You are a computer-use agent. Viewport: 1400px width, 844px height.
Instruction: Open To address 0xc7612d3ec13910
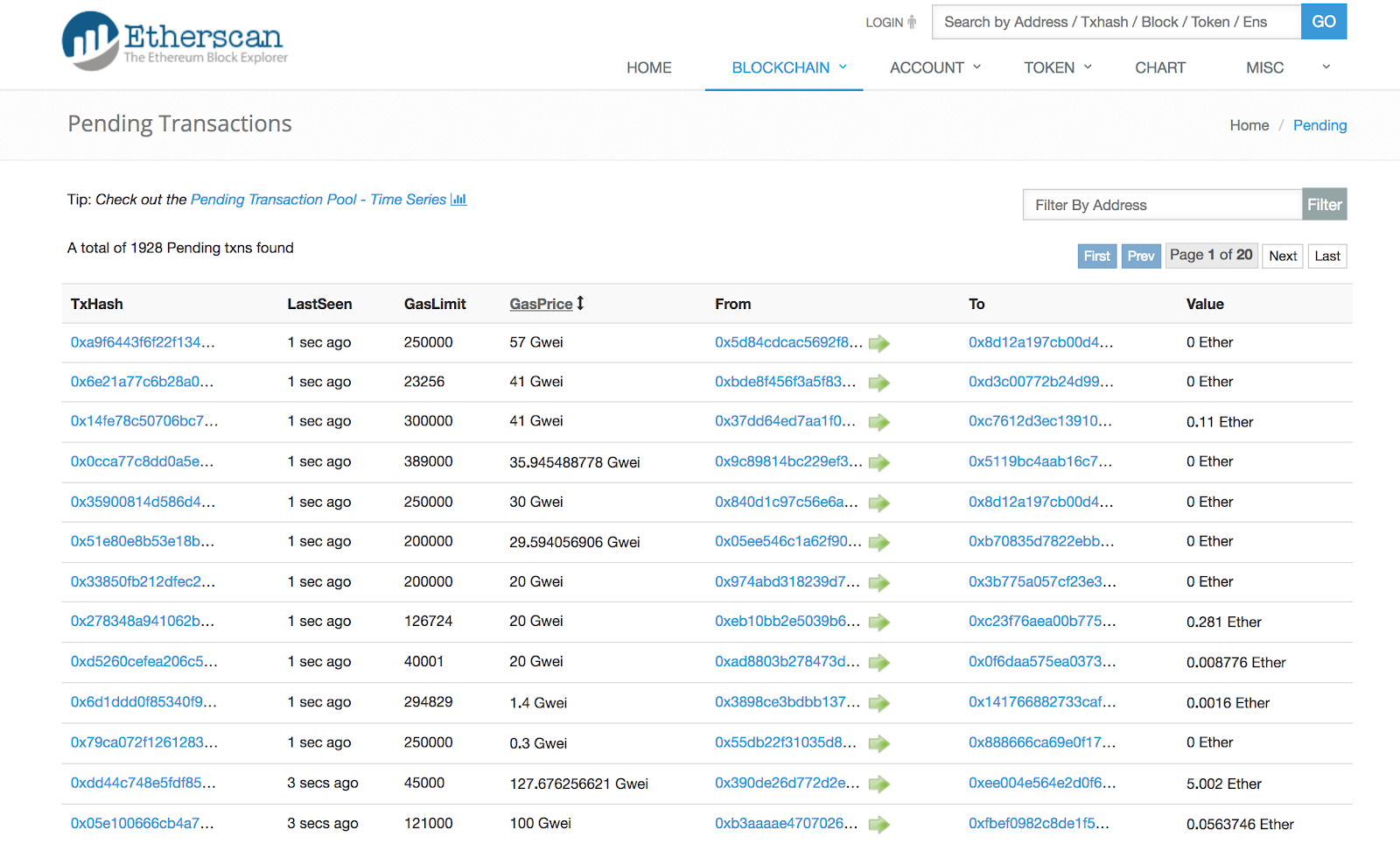click(1040, 421)
